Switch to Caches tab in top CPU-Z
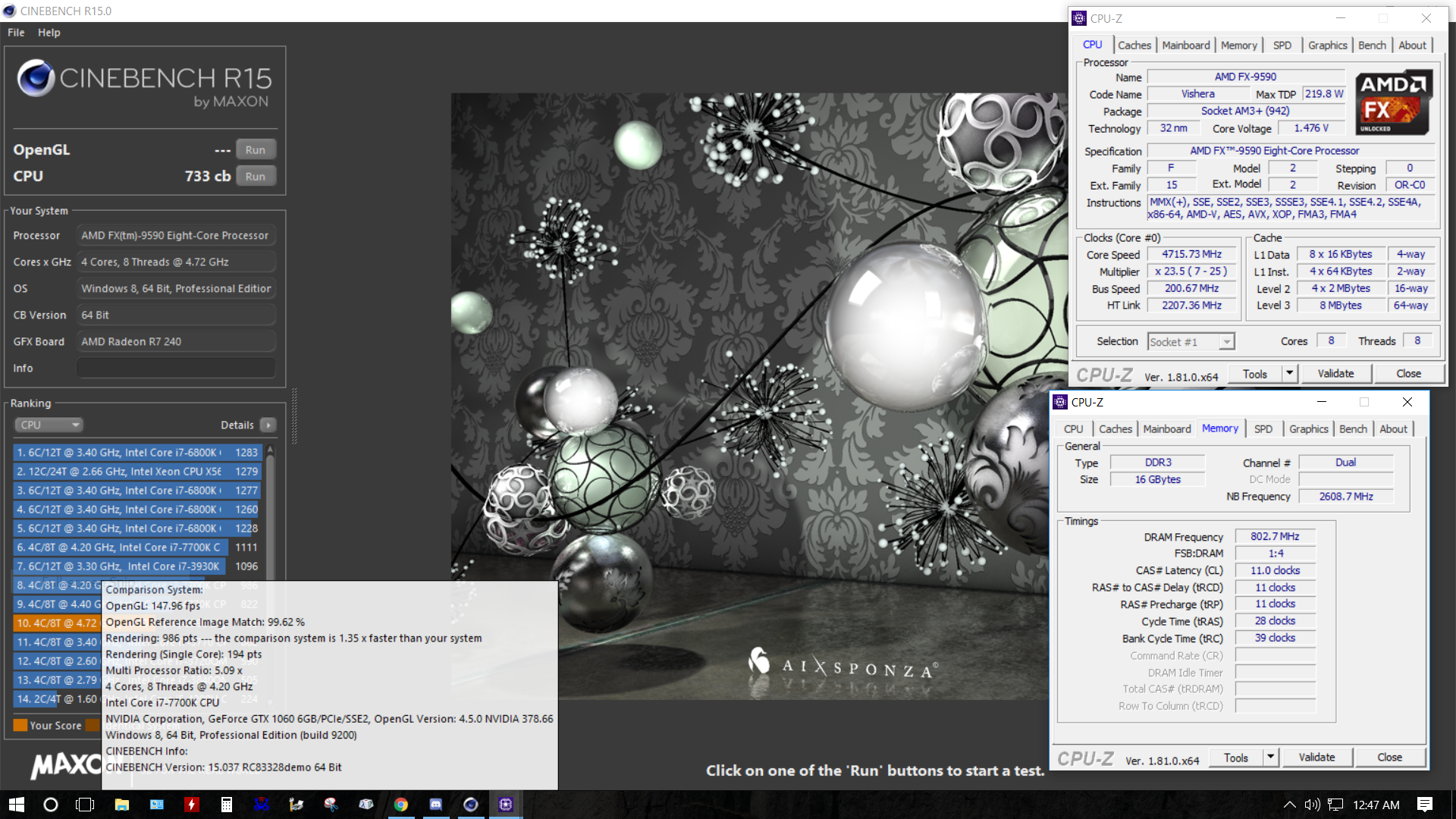1456x819 pixels. pos(1134,45)
